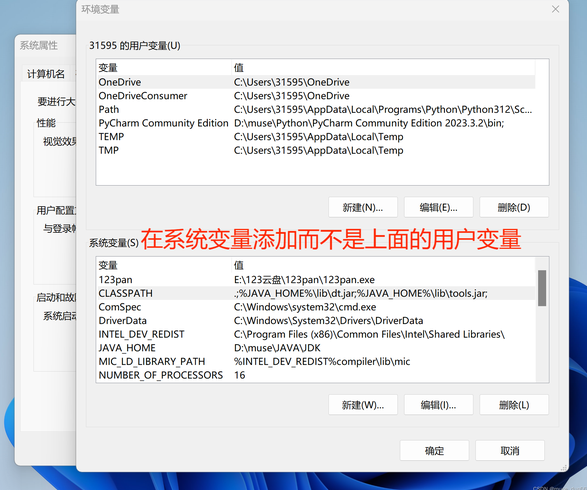587x490 pixels.
Task: Select the 123pan system variable
Action: 316,280
